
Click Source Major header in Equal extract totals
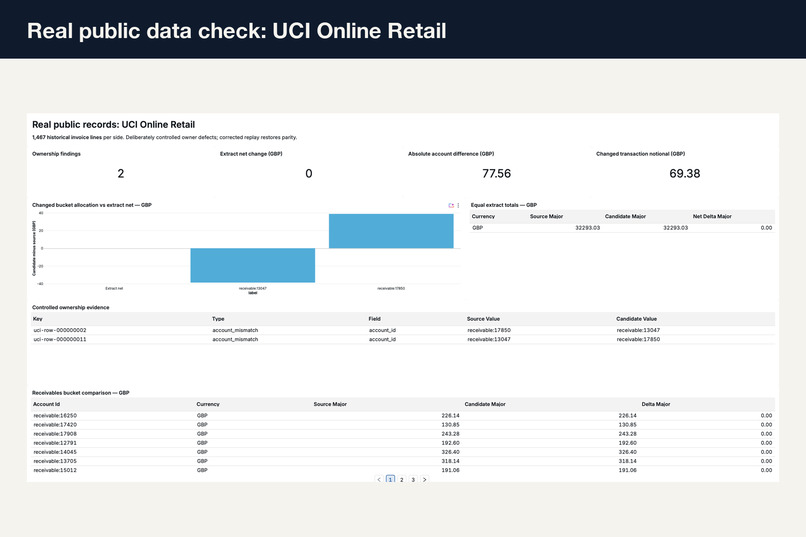546,216
